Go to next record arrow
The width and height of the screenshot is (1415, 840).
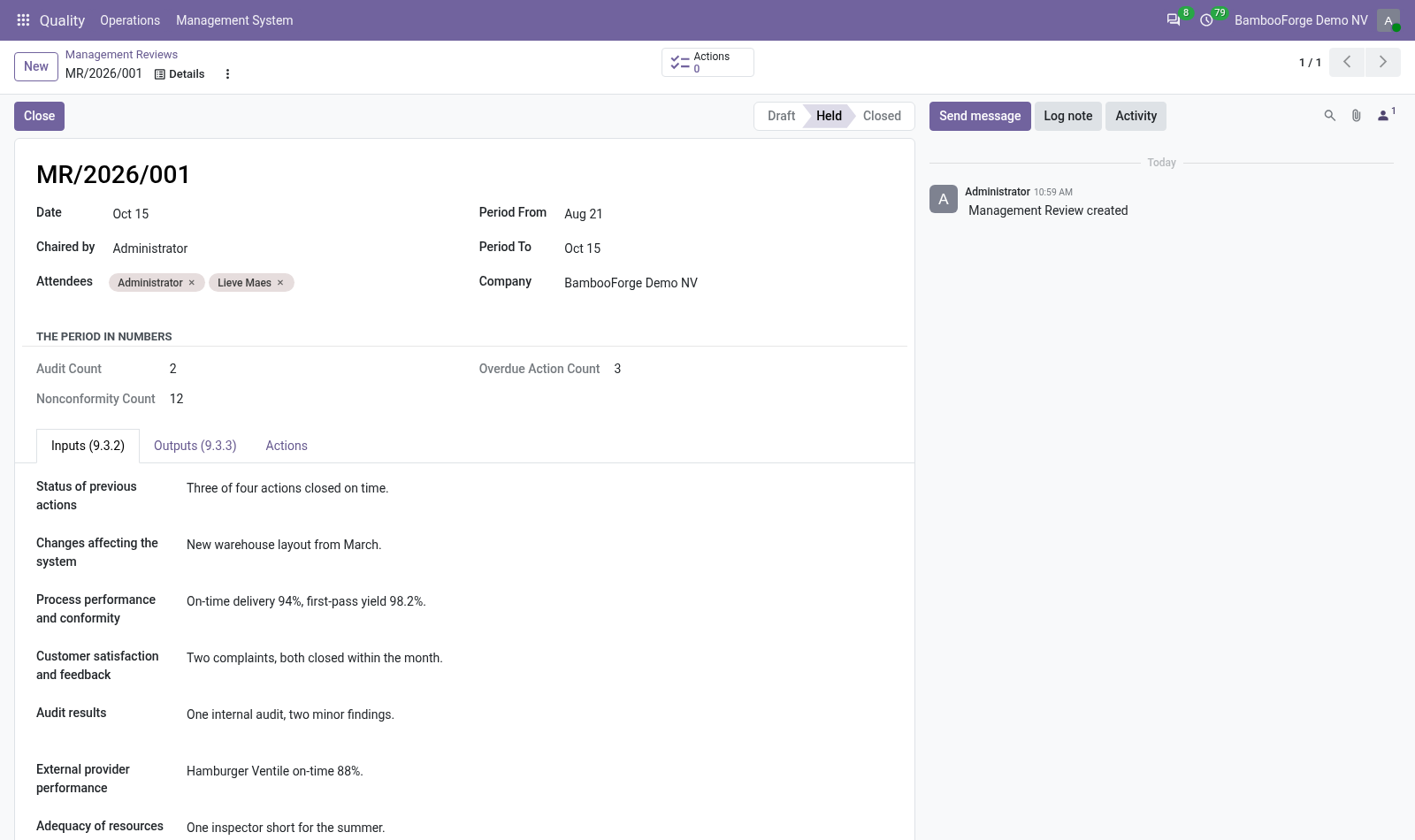click(x=1383, y=62)
